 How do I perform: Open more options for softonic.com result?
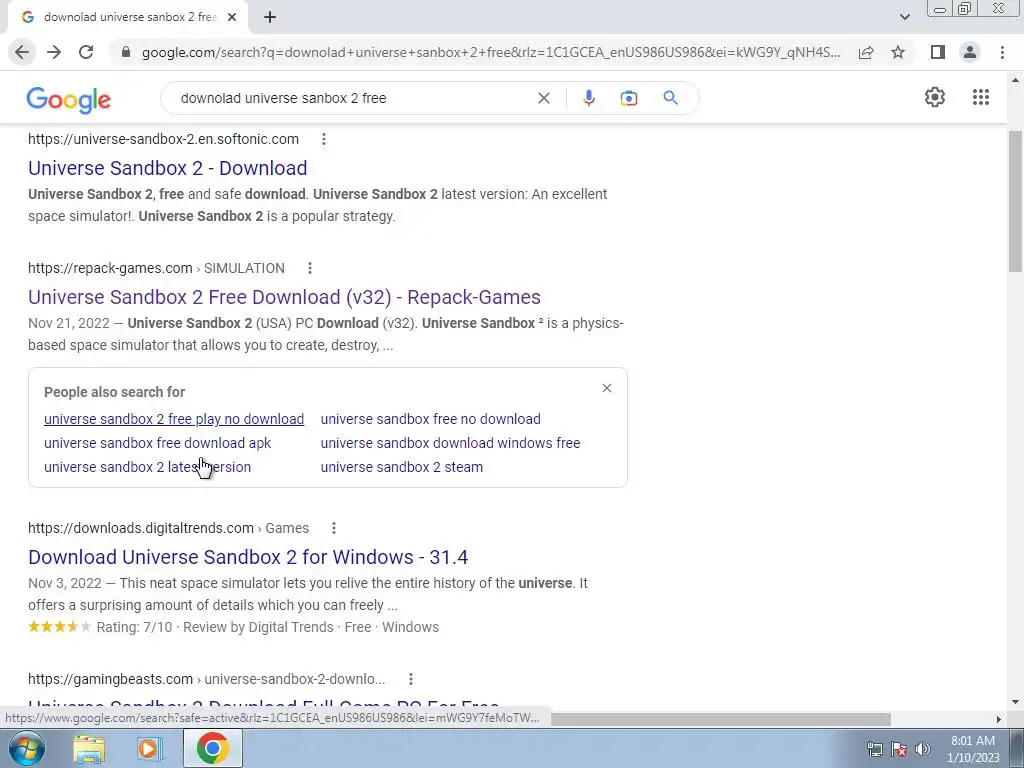pos(323,139)
